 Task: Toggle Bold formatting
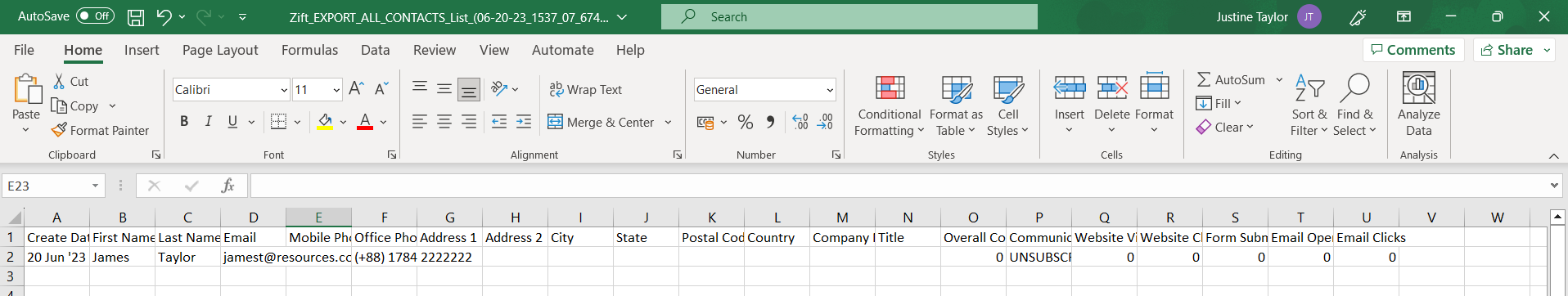pyautogui.click(x=184, y=122)
